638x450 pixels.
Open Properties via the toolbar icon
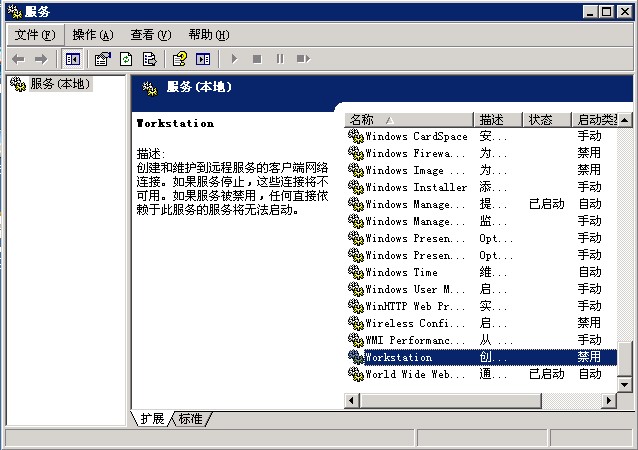(x=102, y=59)
